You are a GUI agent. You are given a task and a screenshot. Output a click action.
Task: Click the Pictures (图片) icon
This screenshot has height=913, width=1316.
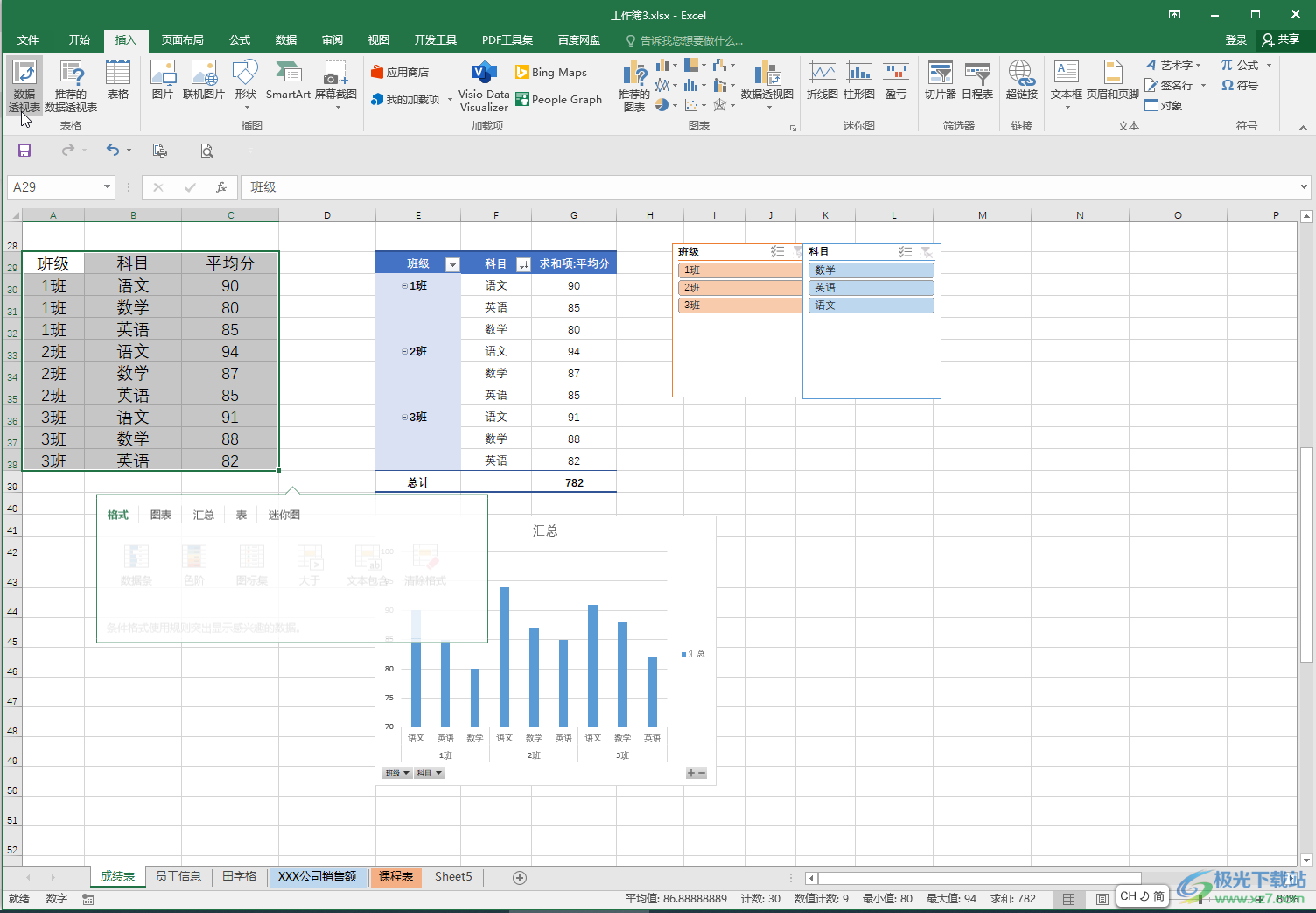pyautogui.click(x=163, y=81)
